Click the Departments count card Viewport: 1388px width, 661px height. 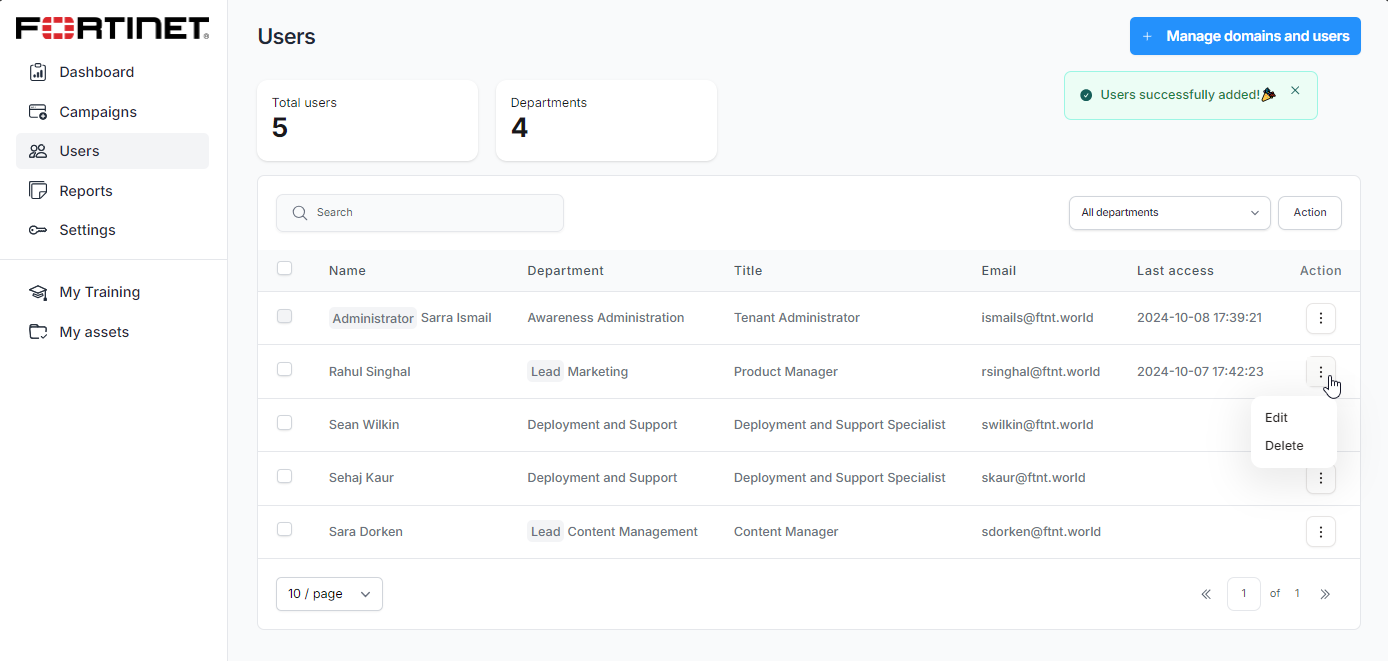click(x=606, y=120)
